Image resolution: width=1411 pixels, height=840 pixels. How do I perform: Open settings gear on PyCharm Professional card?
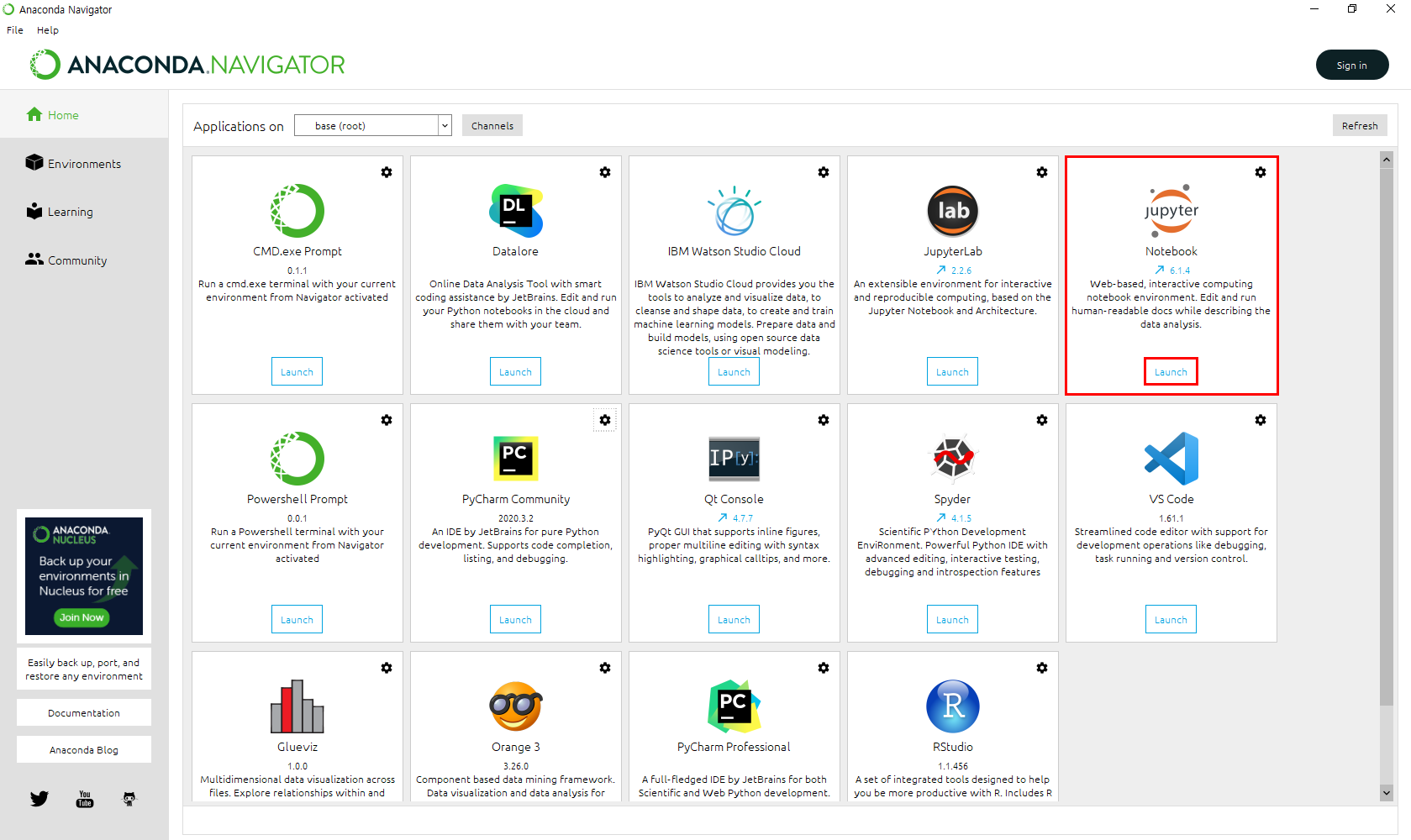coord(824,668)
